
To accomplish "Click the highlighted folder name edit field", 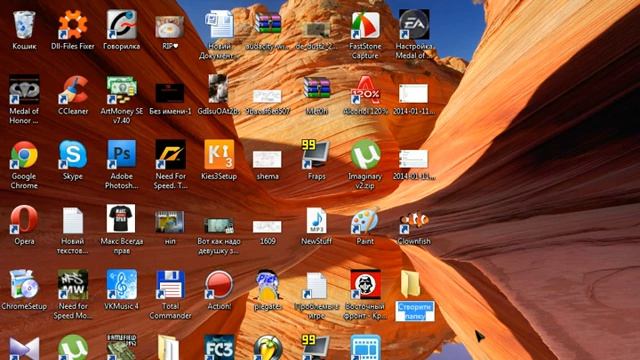I will [x=415, y=311].
